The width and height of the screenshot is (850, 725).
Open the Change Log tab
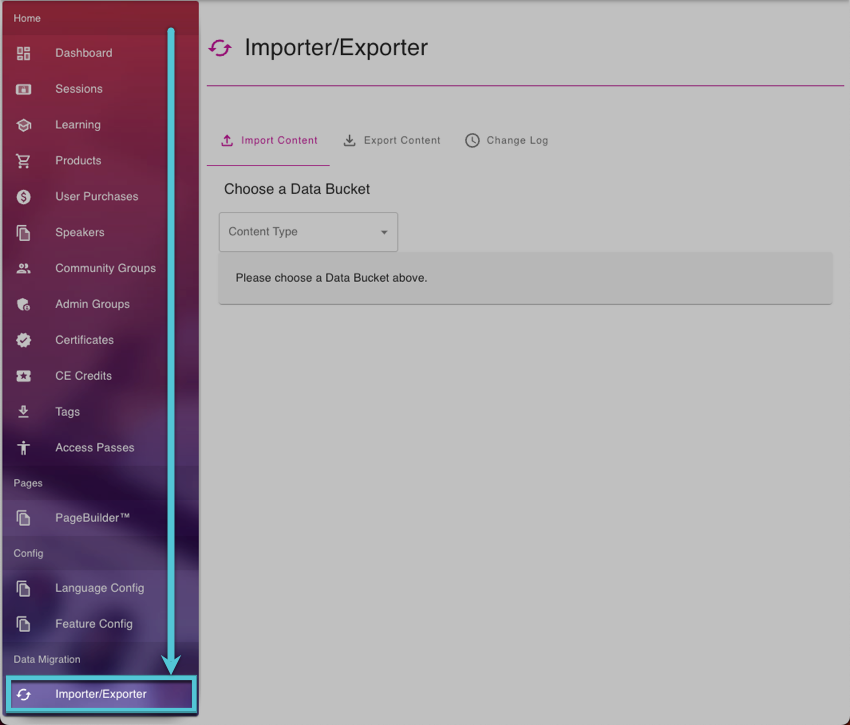point(506,140)
